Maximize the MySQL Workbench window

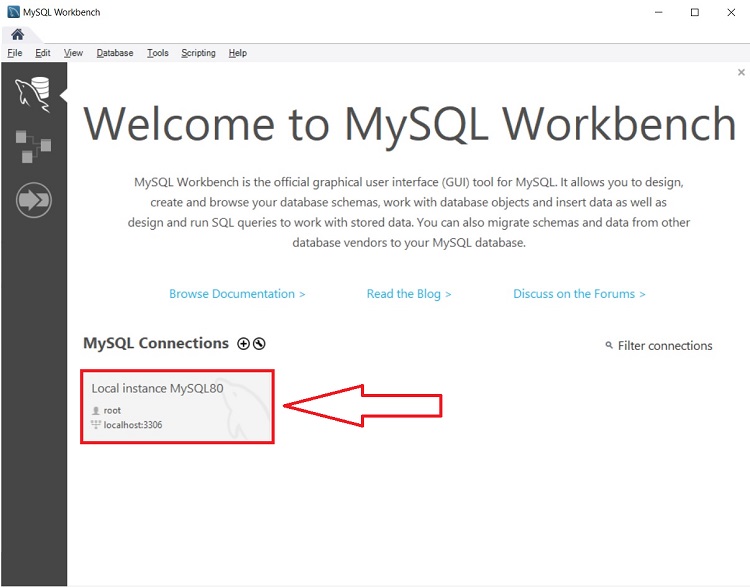pyautogui.click(x=695, y=12)
